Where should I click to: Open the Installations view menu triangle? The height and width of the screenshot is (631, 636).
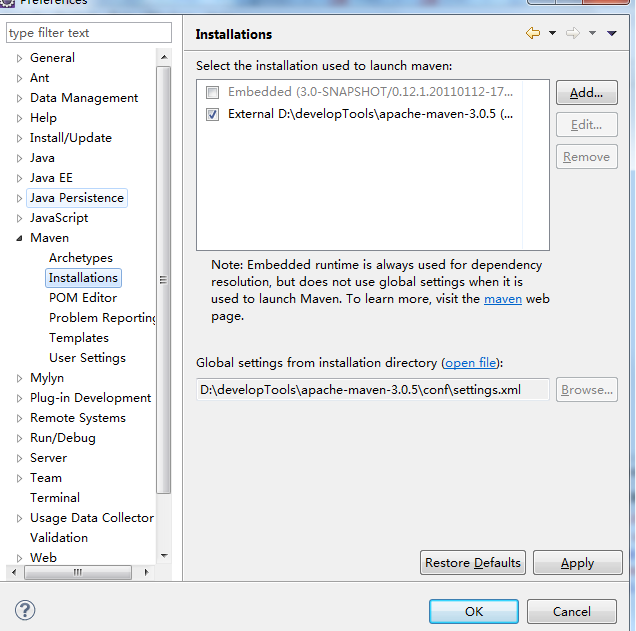tap(612, 33)
